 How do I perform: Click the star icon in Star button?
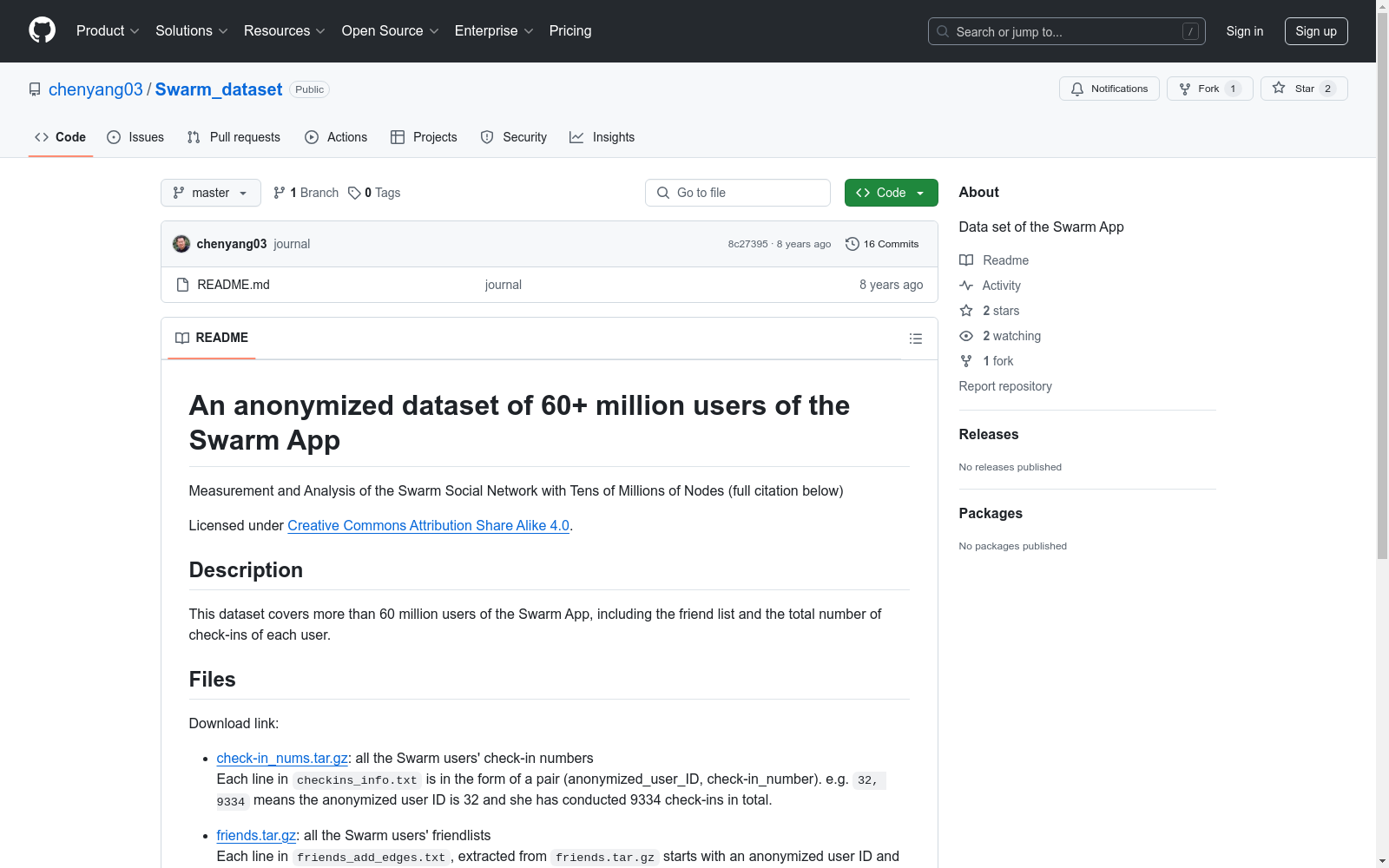[1279, 88]
